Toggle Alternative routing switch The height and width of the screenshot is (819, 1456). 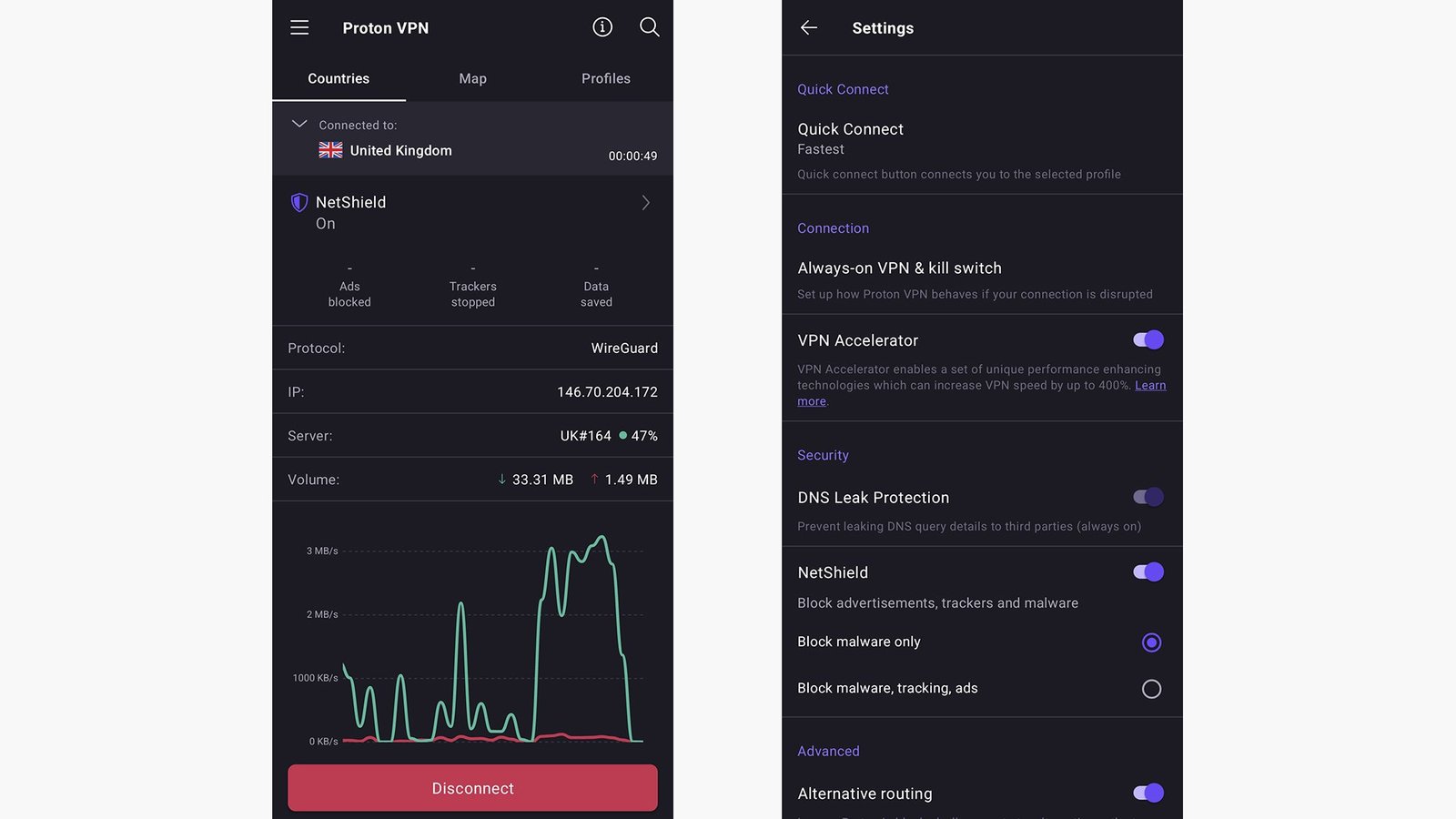[x=1148, y=793]
